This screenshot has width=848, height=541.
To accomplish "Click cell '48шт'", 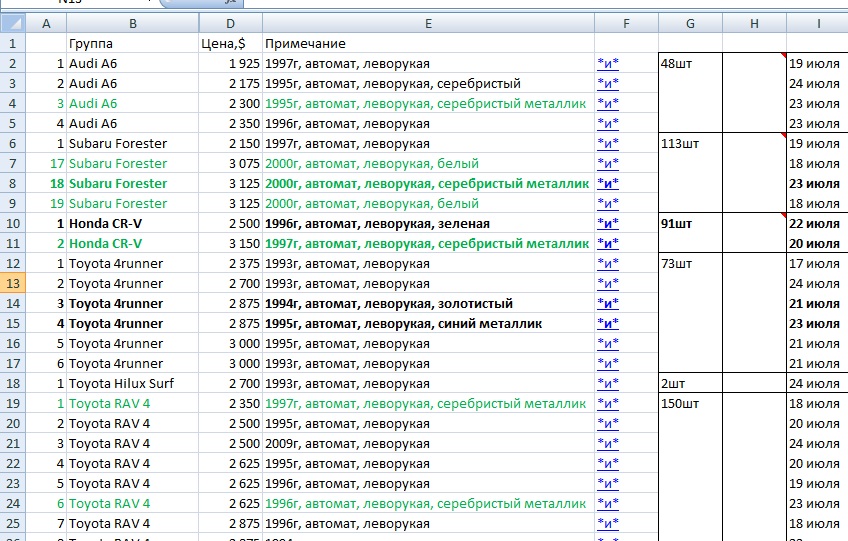I will pyautogui.click(x=691, y=63).
